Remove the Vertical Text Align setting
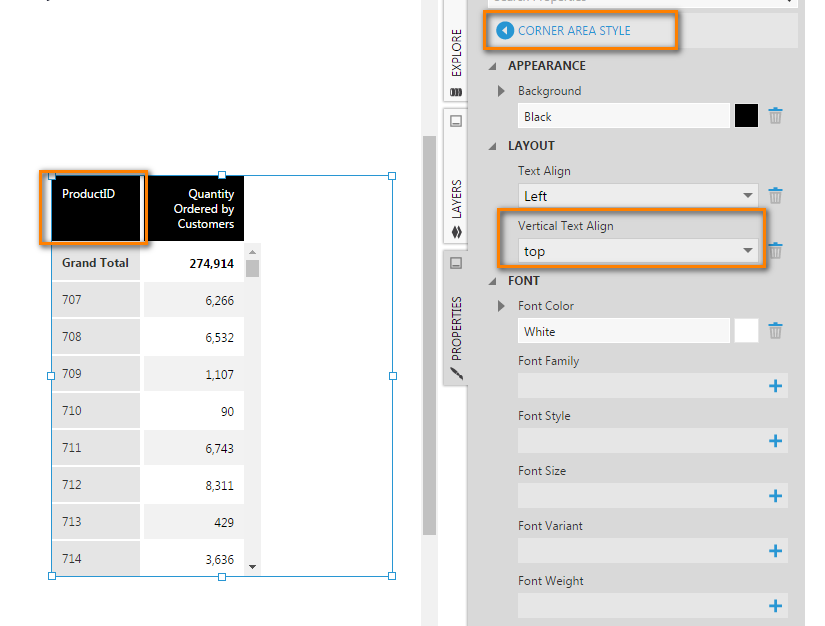The image size is (825, 626). pyautogui.click(x=775, y=250)
